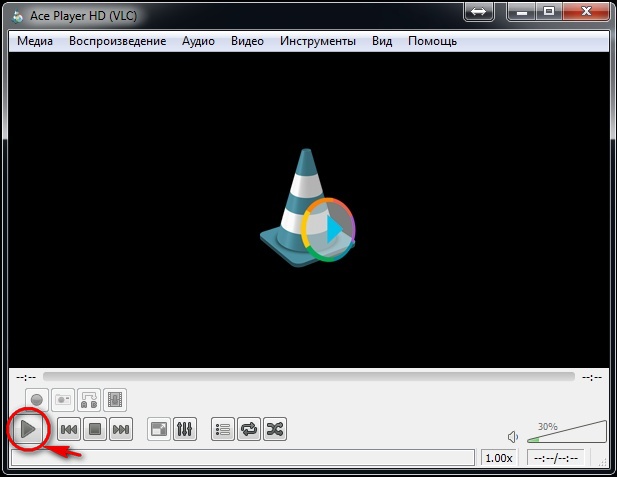Maximize the Ace Player window
The image size is (617, 477).
[x=549, y=12]
